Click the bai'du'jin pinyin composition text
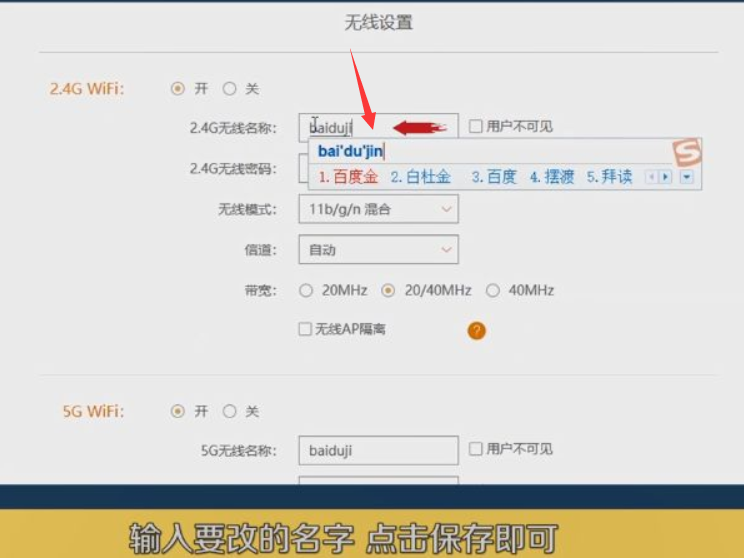The width and height of the screenshot is (744, 558). pos(350,151)
